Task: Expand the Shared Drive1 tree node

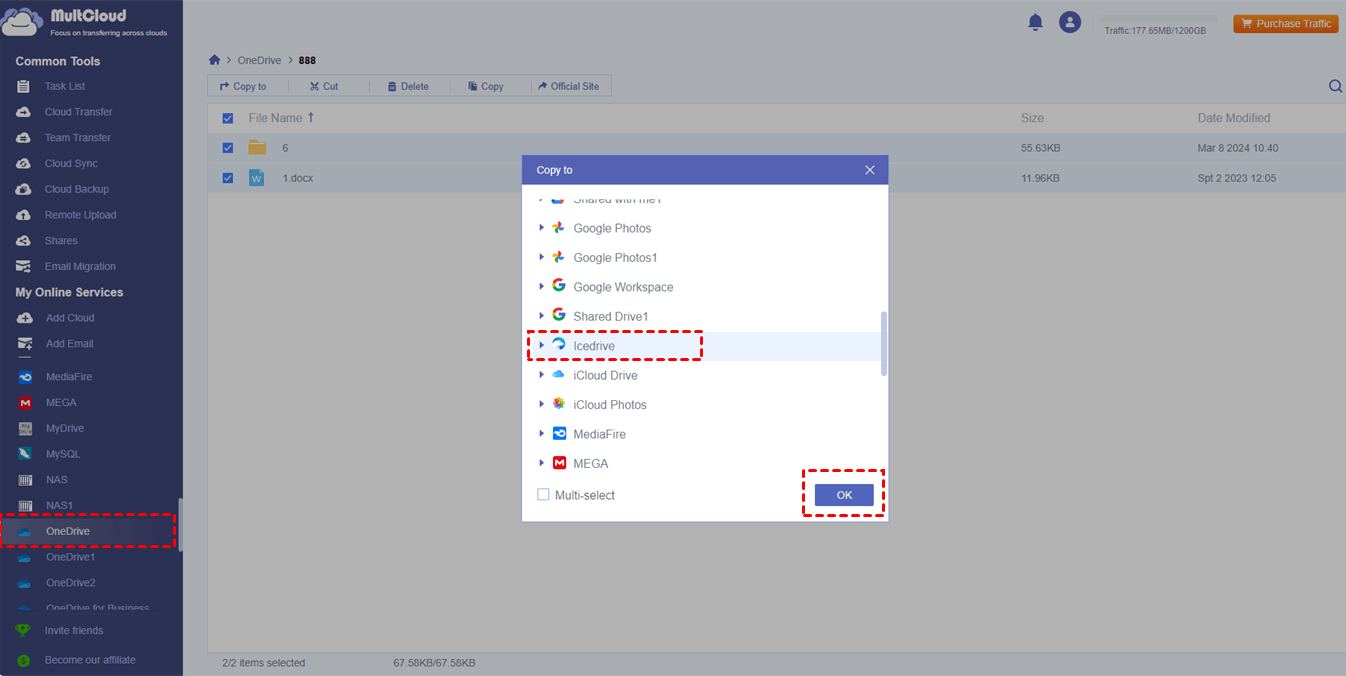Action: coord(542,316)
